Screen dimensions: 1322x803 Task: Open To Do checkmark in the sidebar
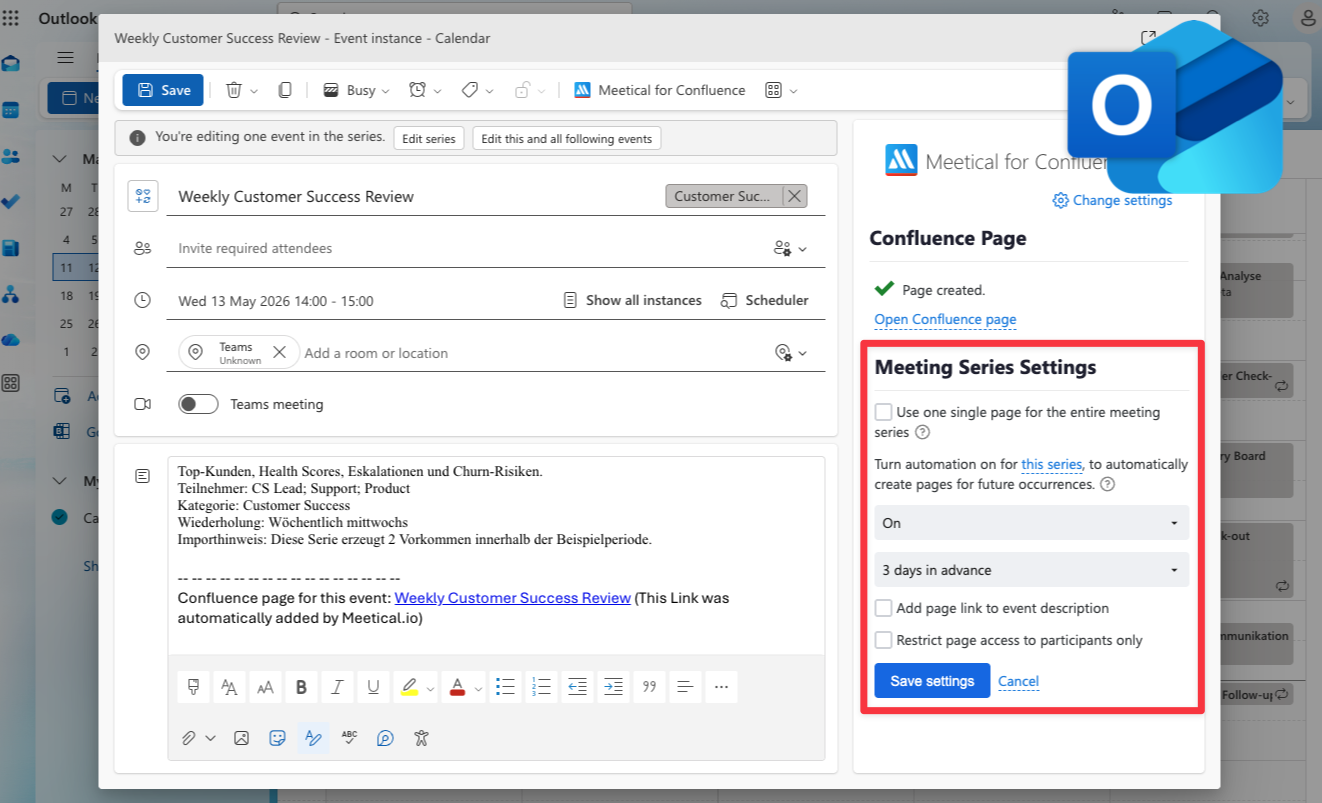(x=11, y=201)
